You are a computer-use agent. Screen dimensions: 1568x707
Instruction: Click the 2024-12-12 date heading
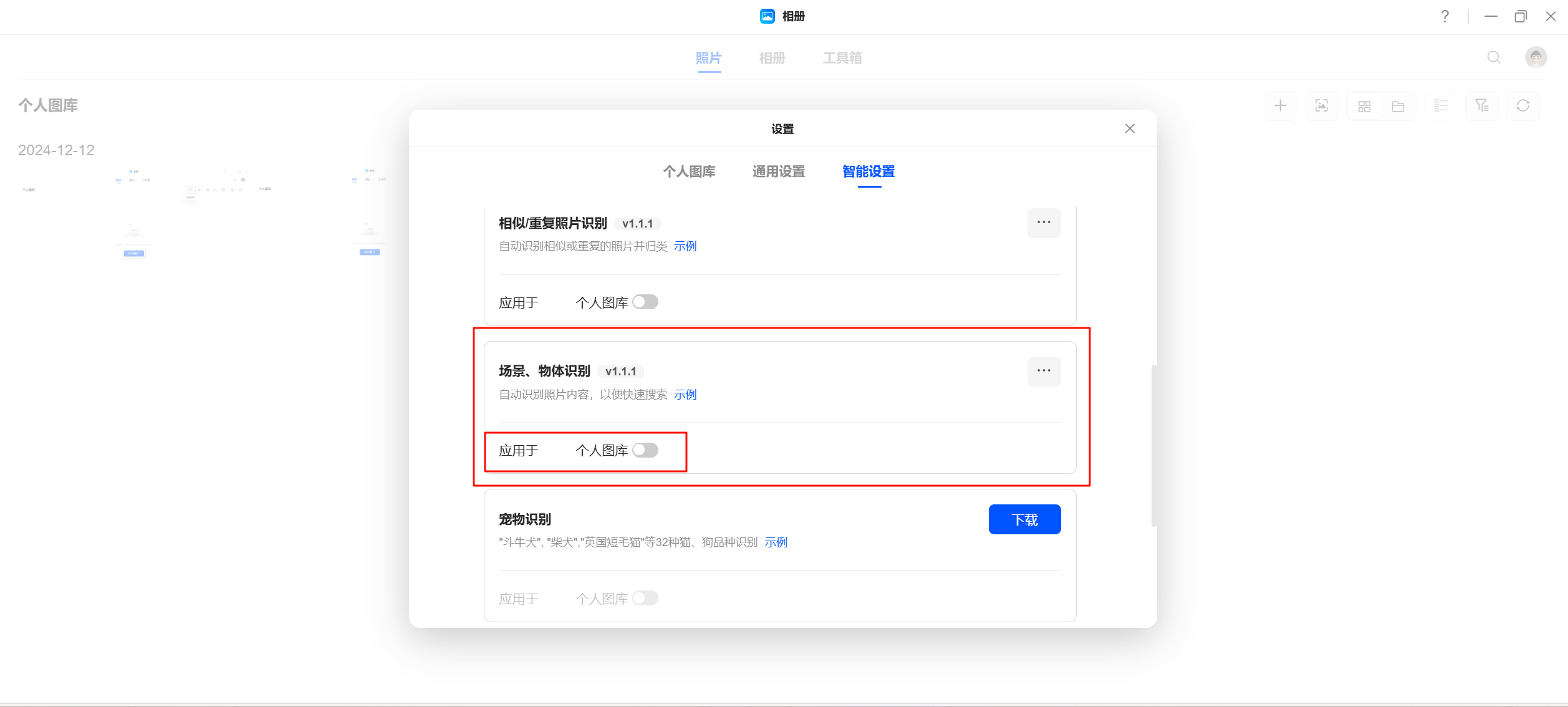56,150
